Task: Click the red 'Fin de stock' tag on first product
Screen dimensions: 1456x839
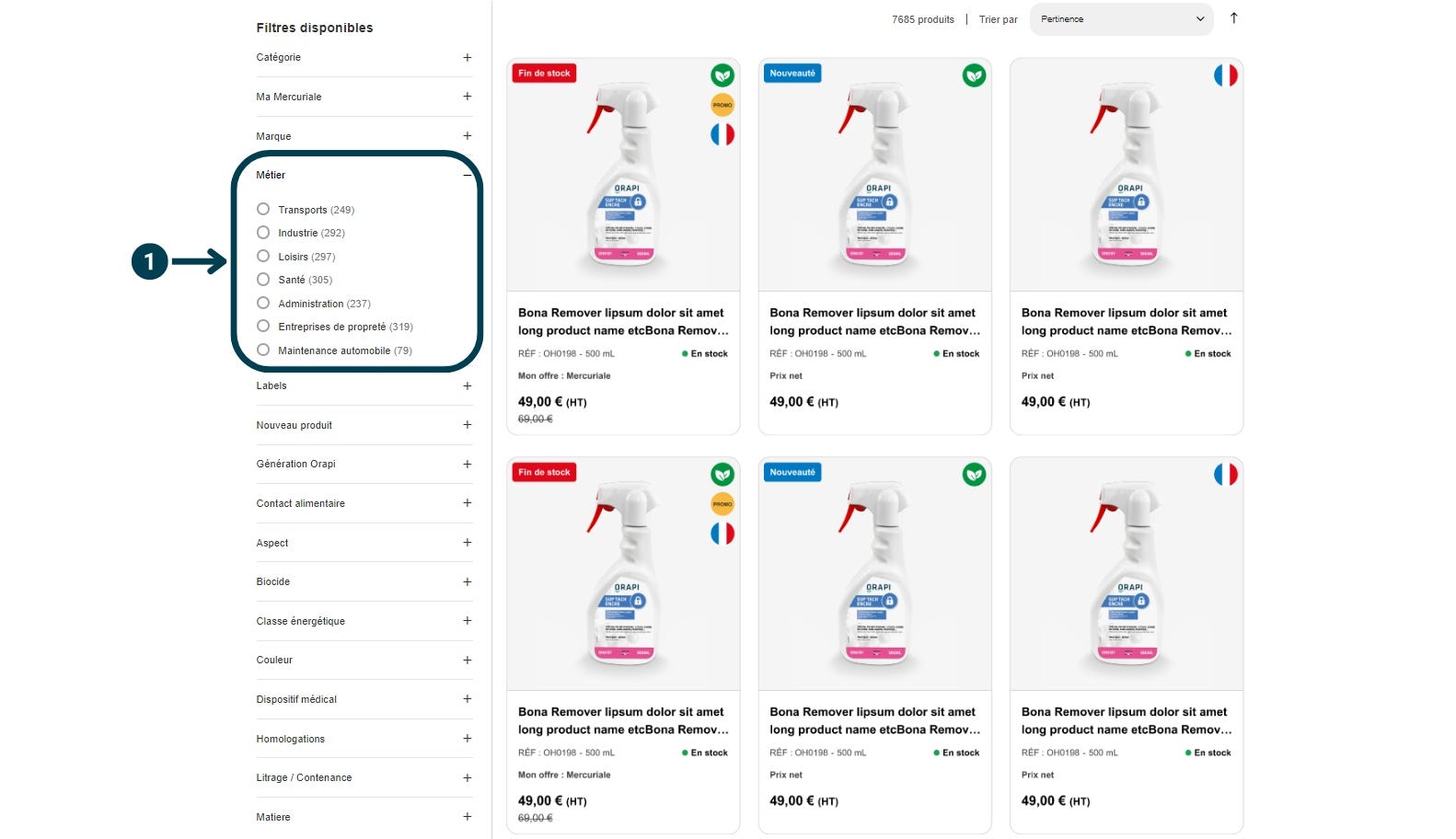Action: (545, 74)
